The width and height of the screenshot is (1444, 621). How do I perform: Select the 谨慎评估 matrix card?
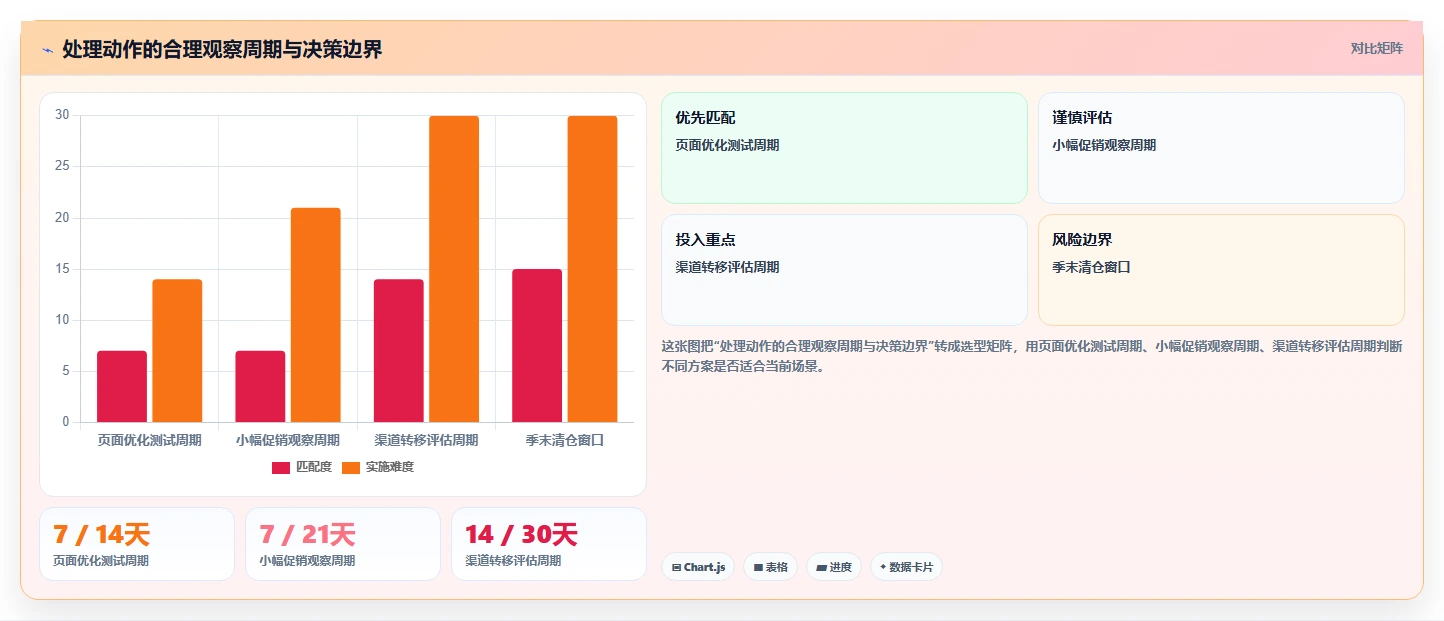coord(1221,148)
